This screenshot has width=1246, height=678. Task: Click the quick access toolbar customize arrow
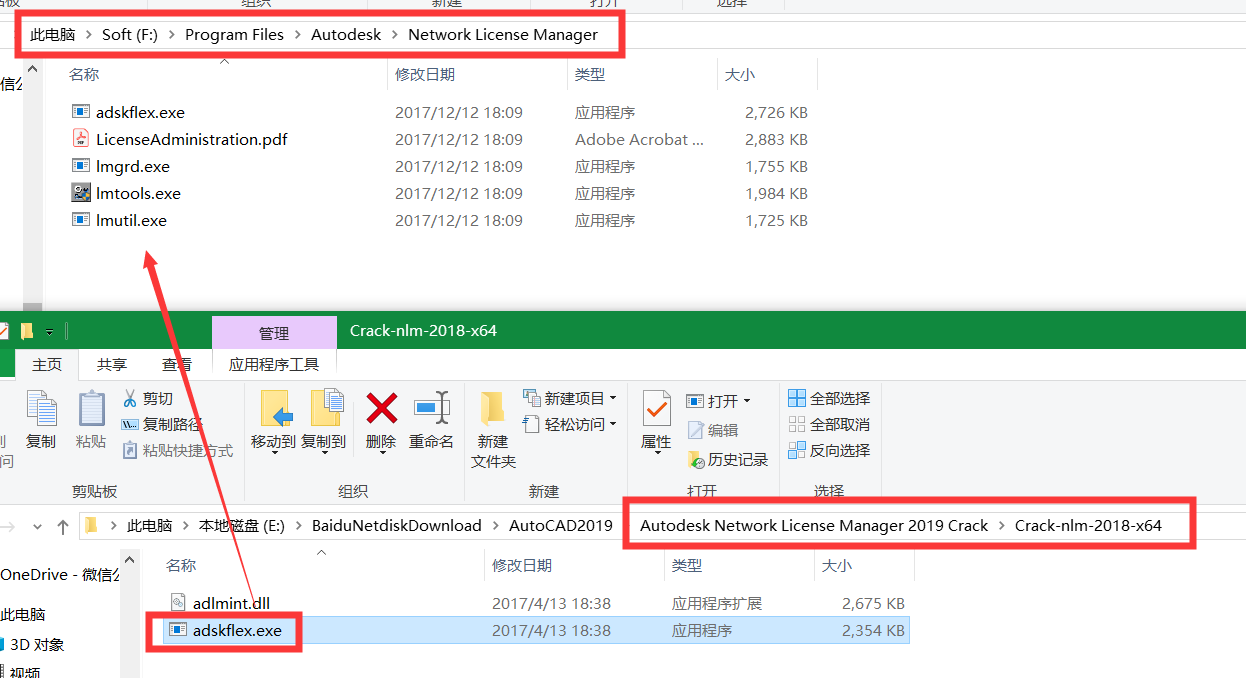49,331
